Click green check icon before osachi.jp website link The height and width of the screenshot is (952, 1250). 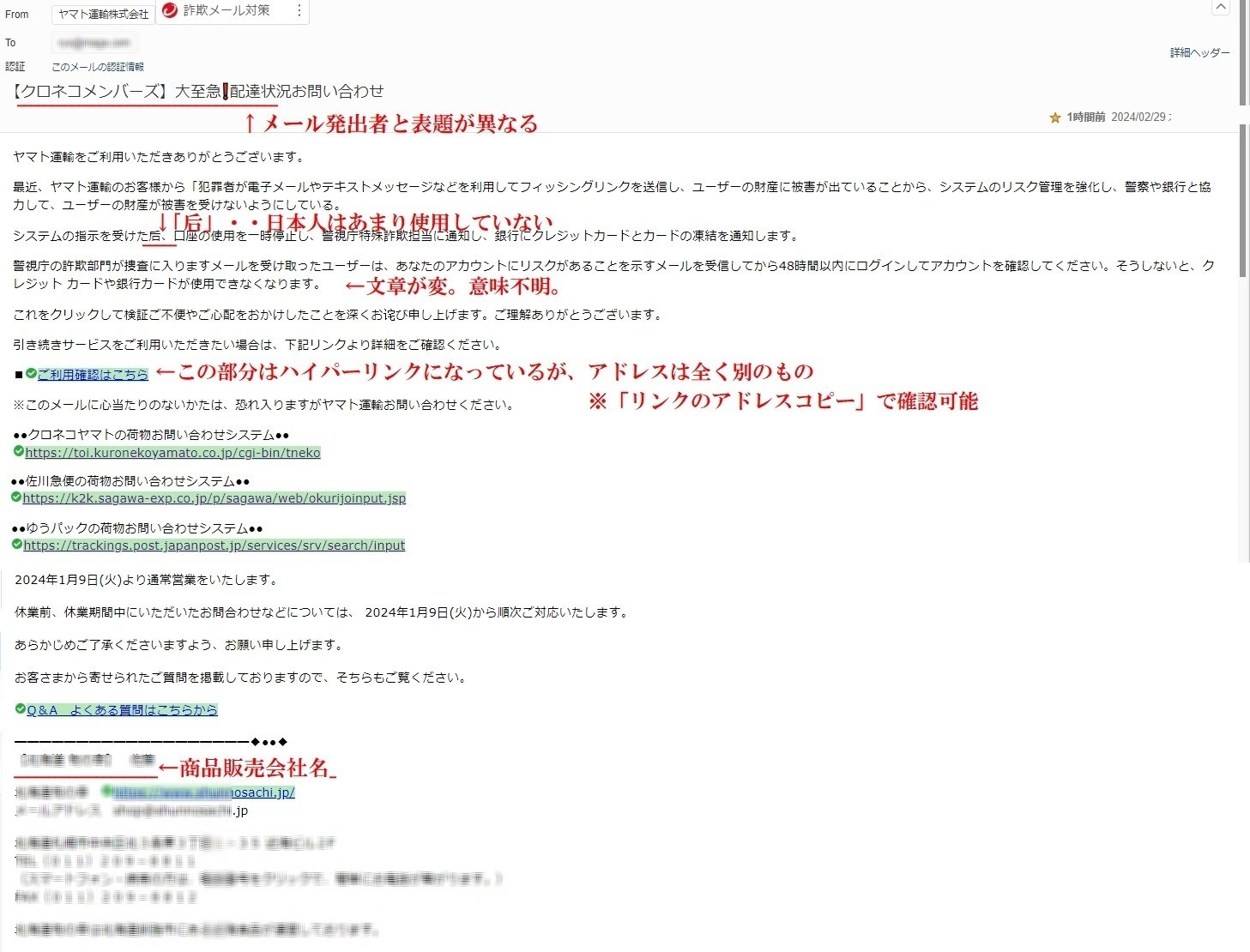[107, 790]
